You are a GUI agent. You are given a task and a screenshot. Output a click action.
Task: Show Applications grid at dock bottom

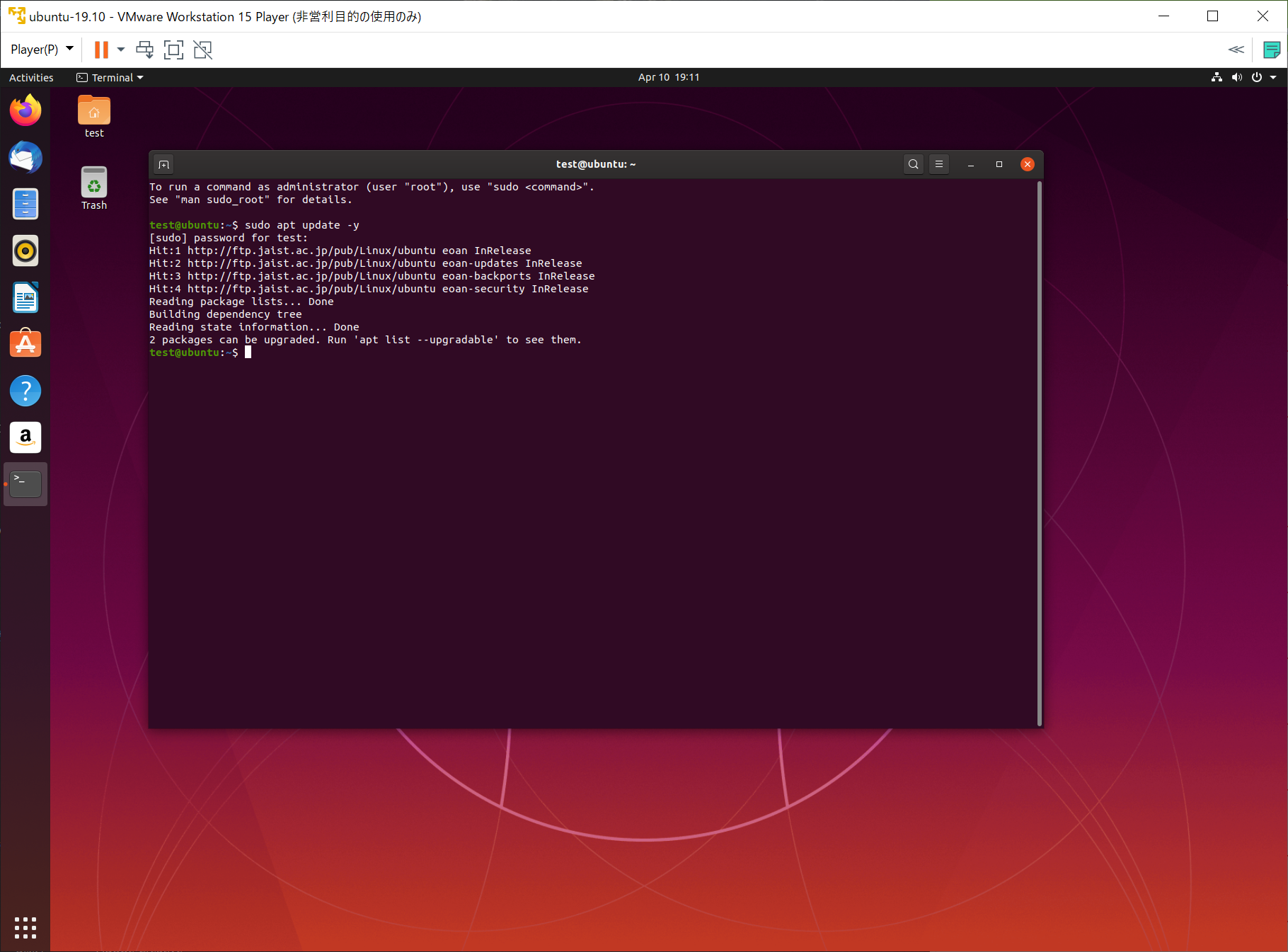pyautogui.click(x=25, y=927)
